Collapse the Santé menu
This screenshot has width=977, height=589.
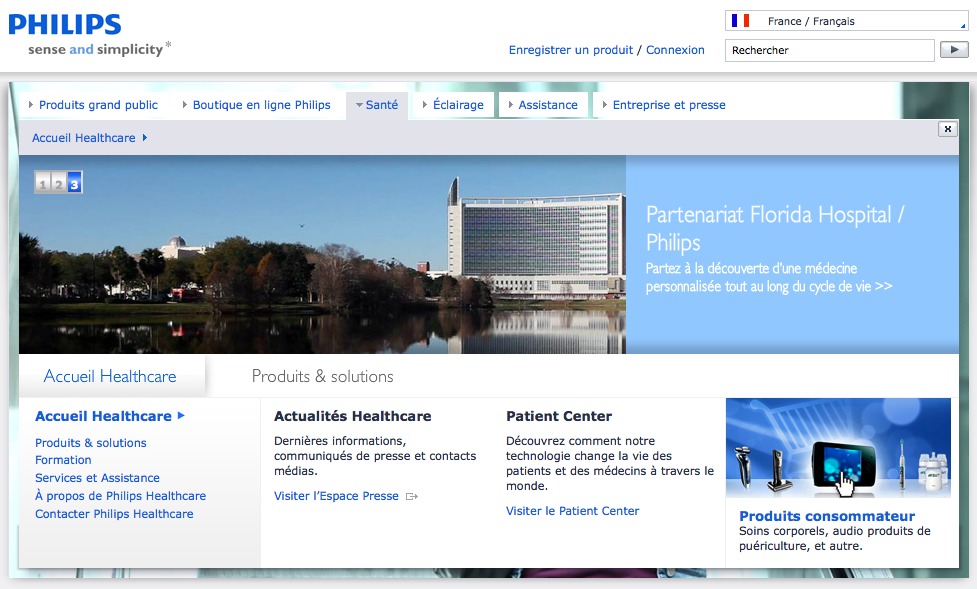[377, 105]
